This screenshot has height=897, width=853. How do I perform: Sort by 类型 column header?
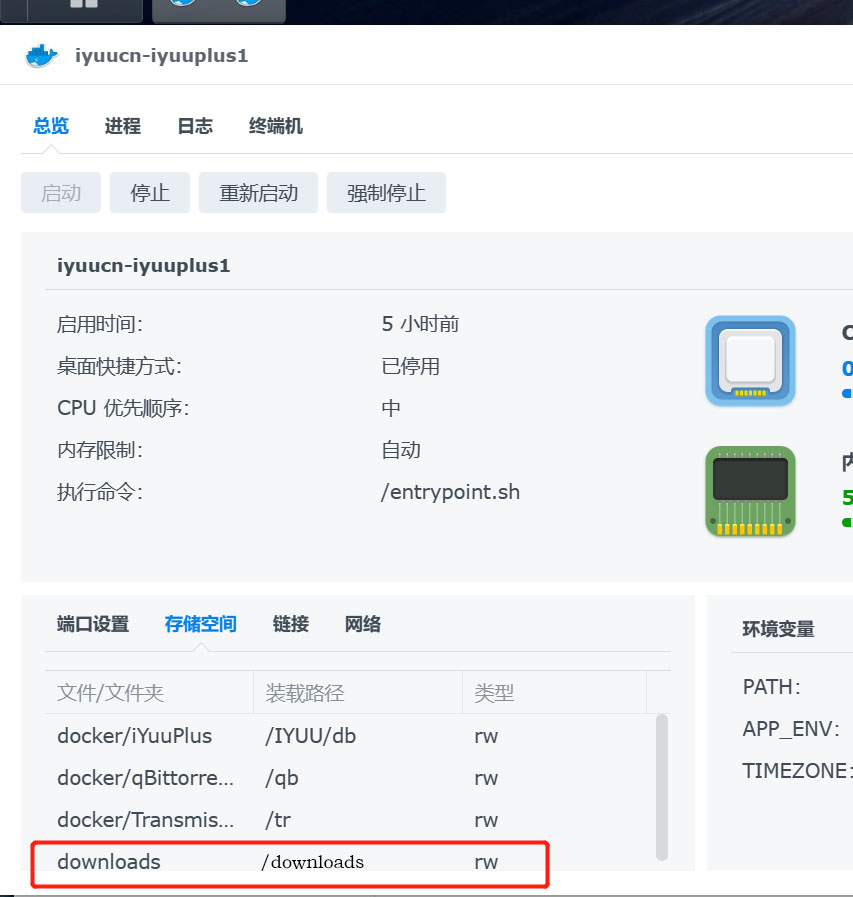(554, 693)
